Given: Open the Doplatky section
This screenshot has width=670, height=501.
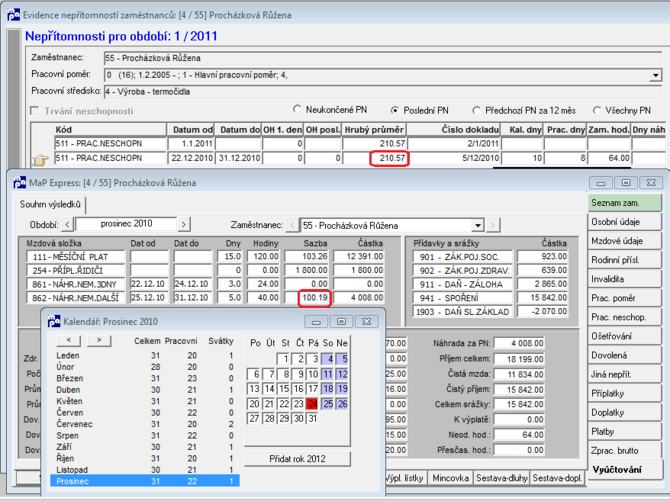Looking at the screenshot, I should (624, 413).
